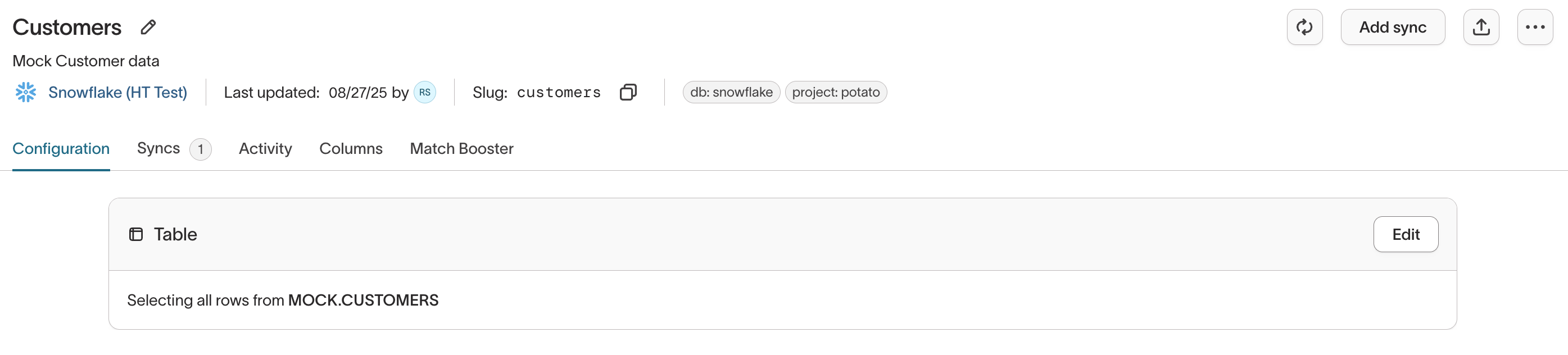
Task: Select the Configuration tab
Action: coord(60,148)
